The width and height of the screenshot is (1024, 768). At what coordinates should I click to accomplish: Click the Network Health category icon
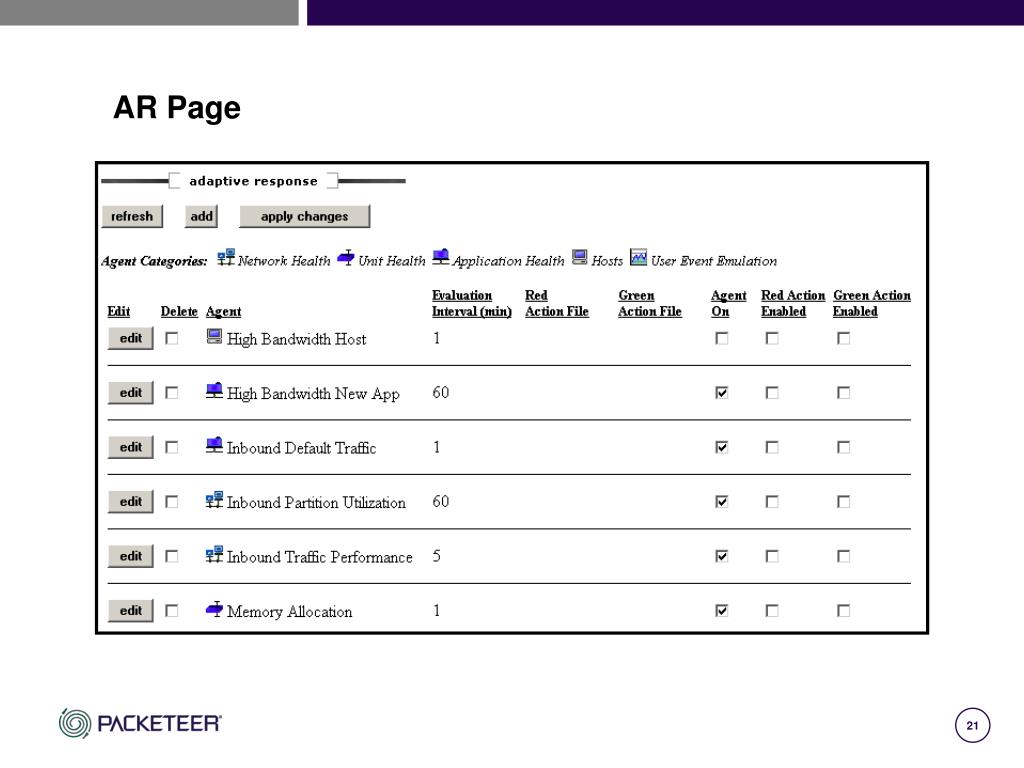tap(226, 257)
